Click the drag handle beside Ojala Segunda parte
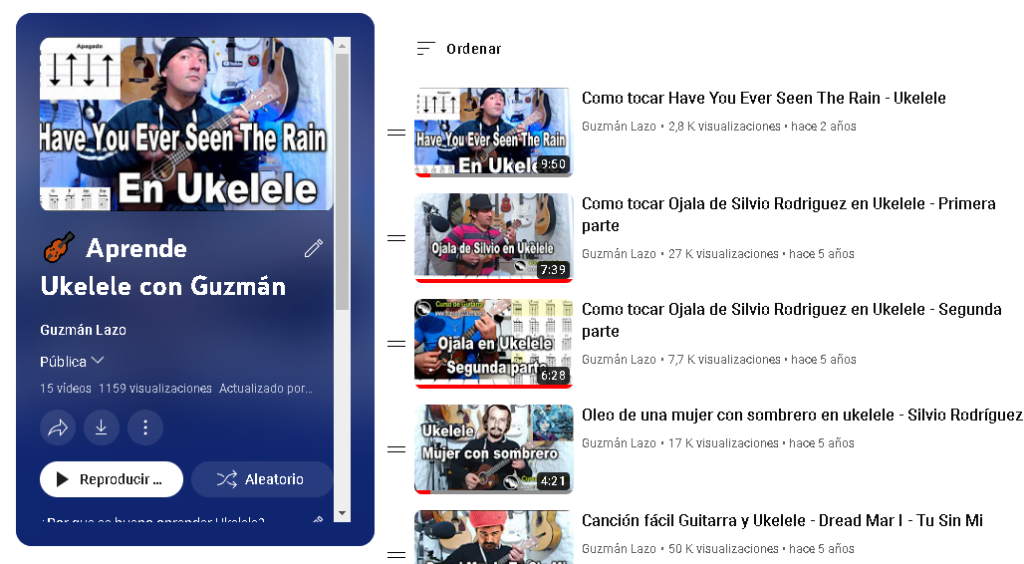The image size is (1024, 564). pos(396,344)
